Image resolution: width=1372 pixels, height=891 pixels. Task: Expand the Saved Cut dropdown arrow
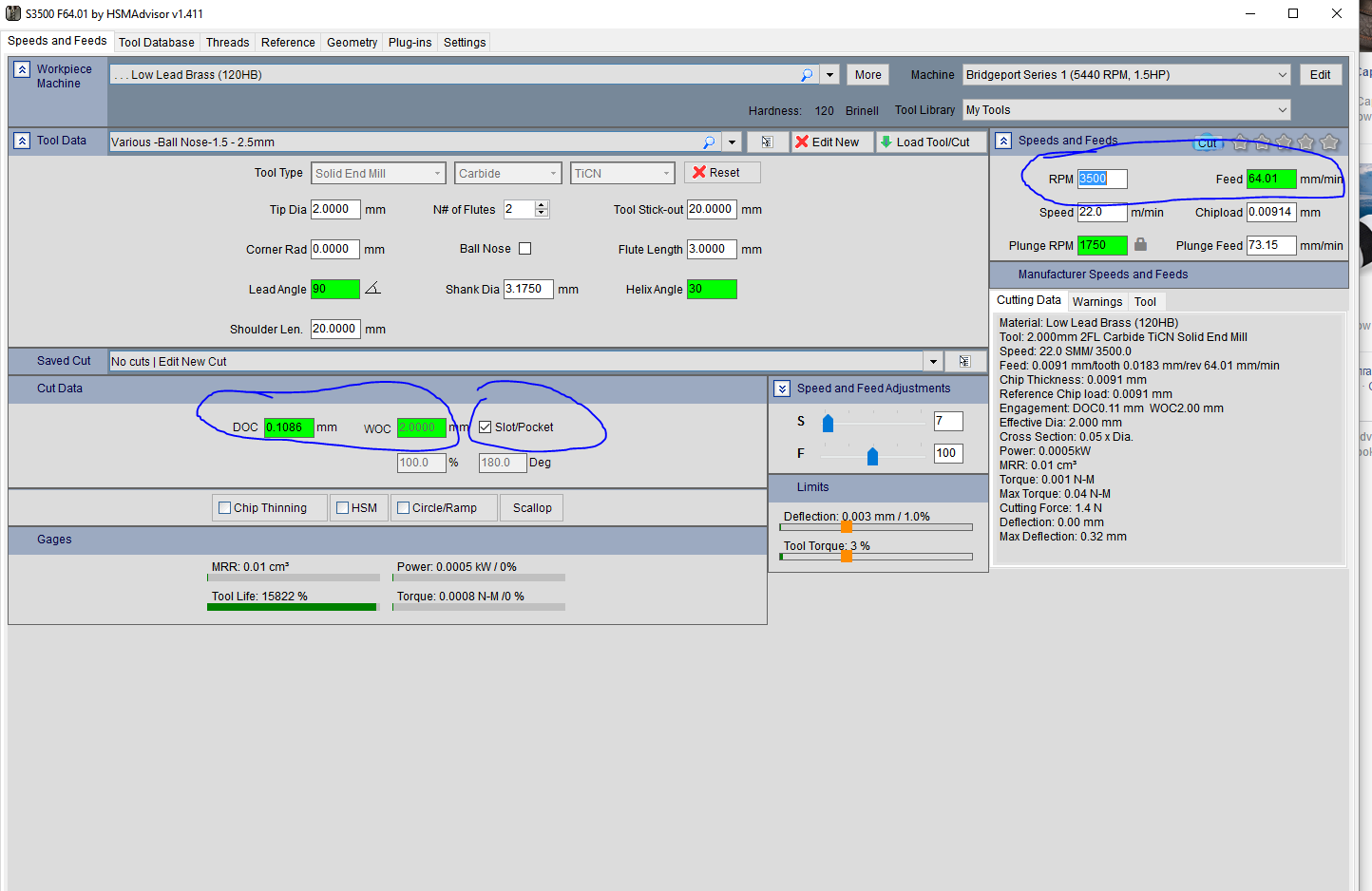[x=933, y=362]
